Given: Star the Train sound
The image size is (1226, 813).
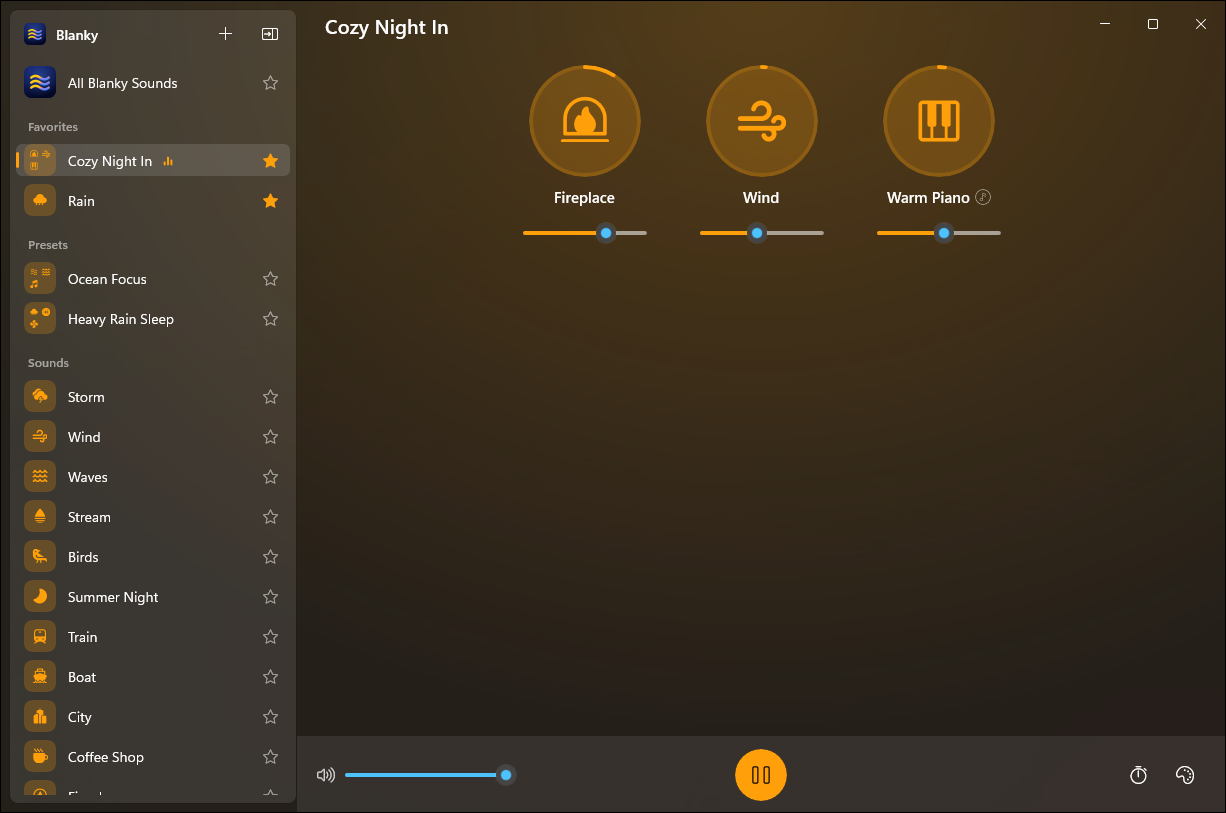Looking at the screenshot, I should pos(270,637).
